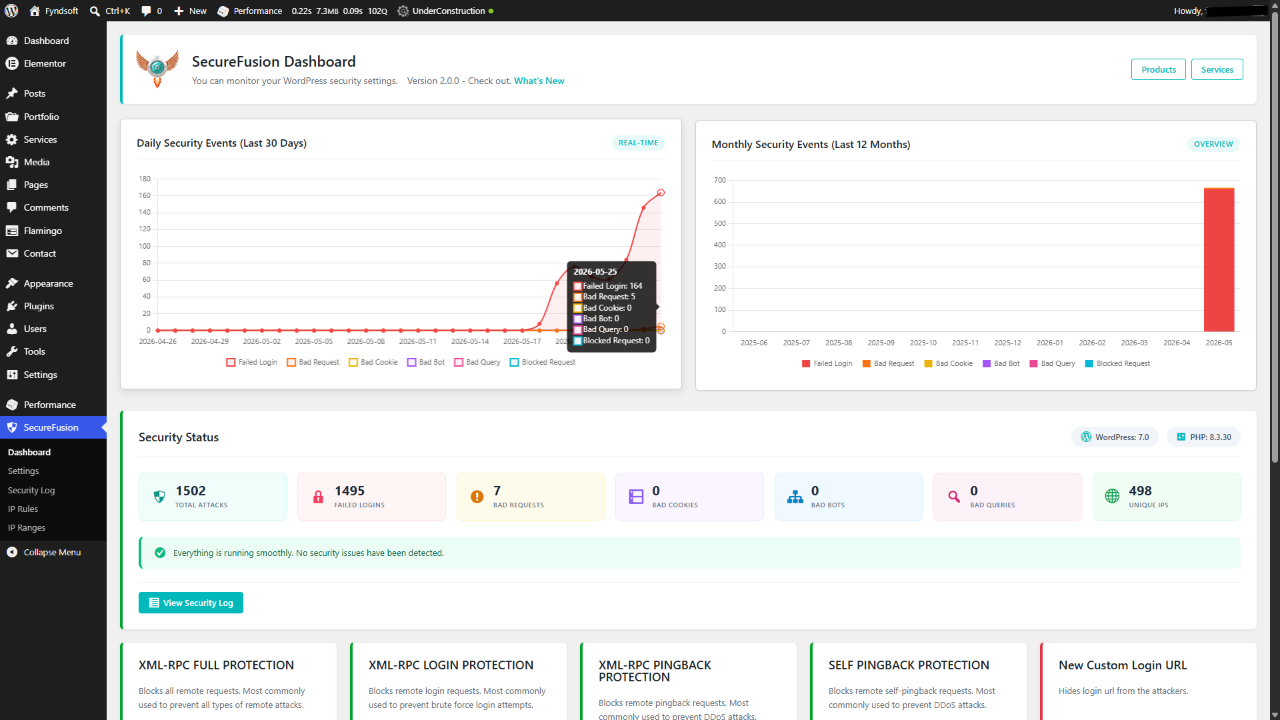Click the UnderConstruction gear icon
Screen dimensions: 1280x720
click(402, 11)
